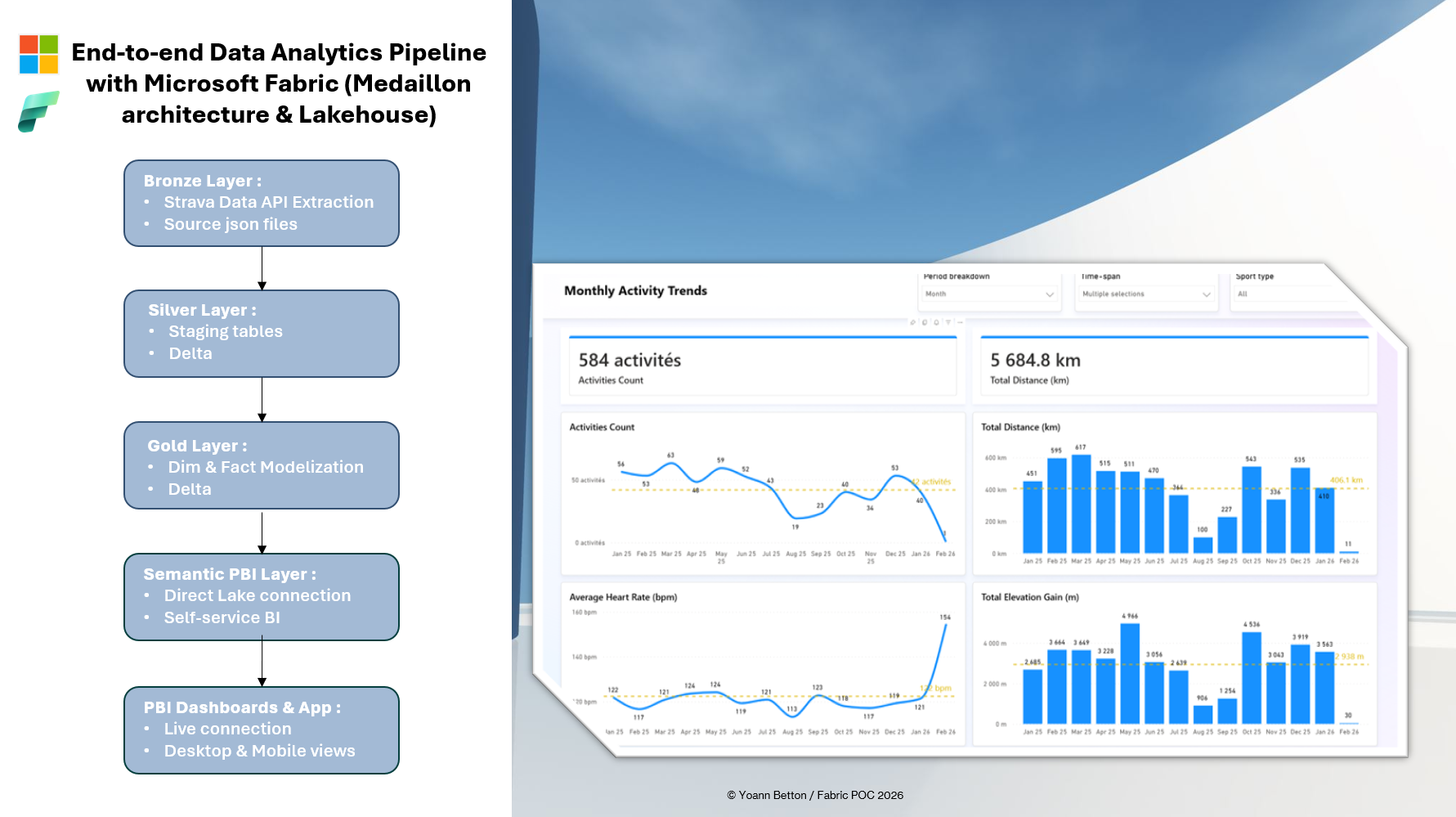Viewport: 1456px width, 817px height.
Task: Click the Gold Layer box
Action: click(x=262, y=465)
